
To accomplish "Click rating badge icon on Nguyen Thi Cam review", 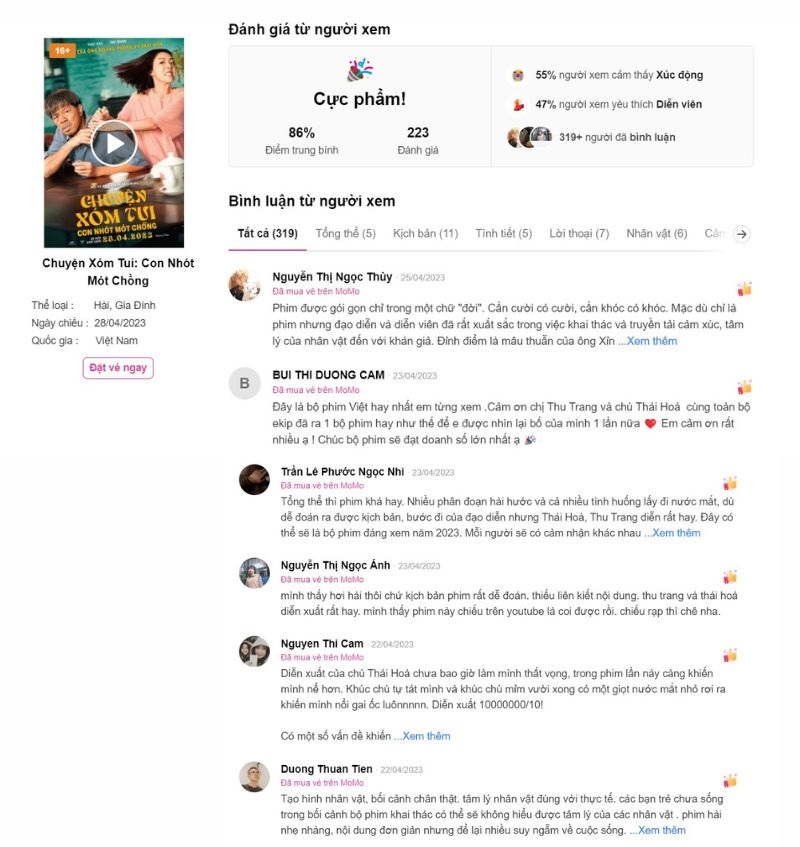I will (x=730, y=655).
